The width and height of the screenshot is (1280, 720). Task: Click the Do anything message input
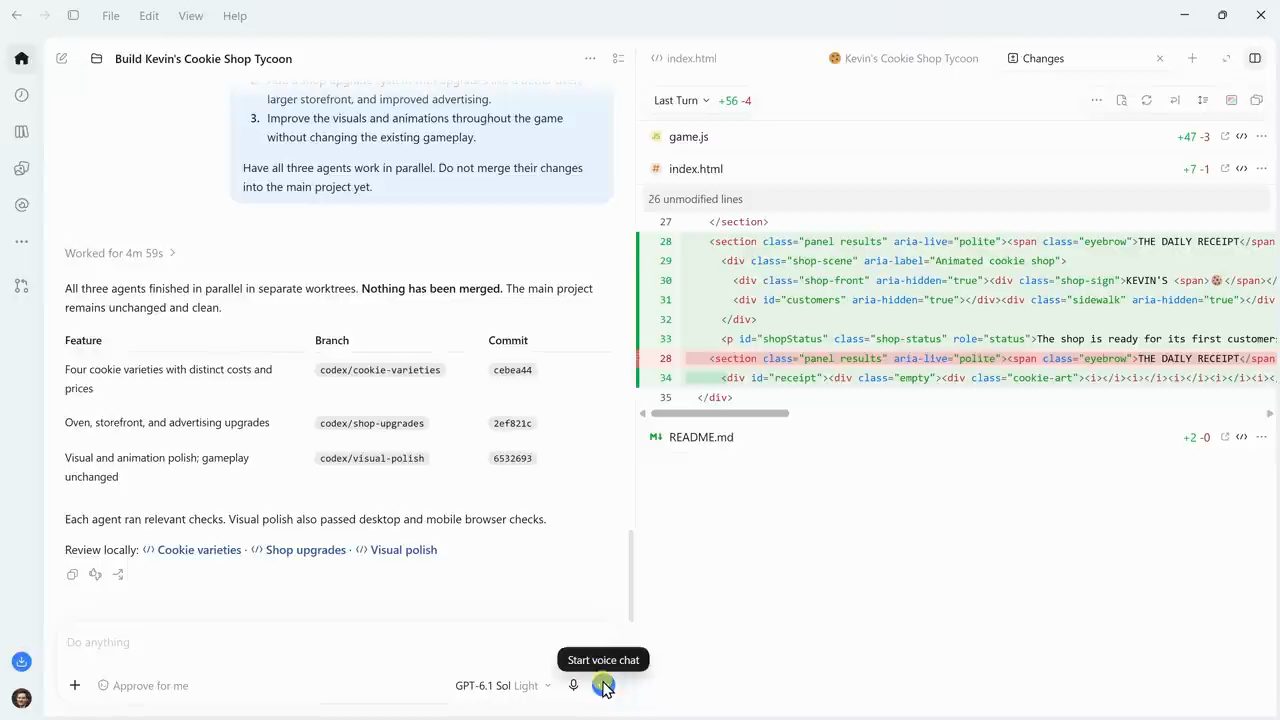point(336,642)
